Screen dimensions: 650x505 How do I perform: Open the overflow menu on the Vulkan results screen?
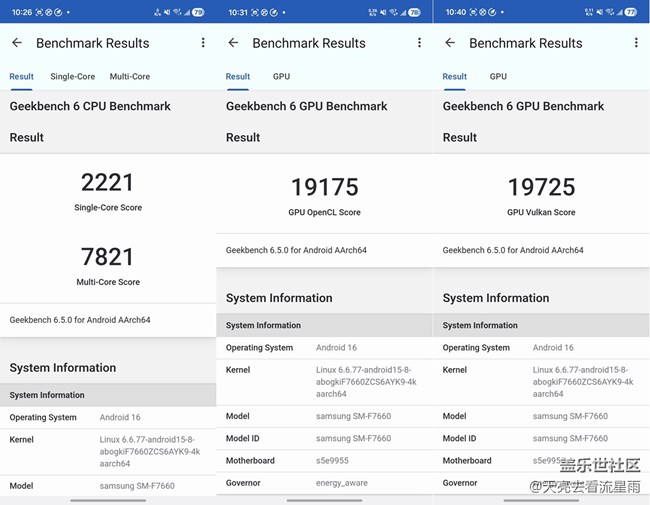[x=636, y=43]
